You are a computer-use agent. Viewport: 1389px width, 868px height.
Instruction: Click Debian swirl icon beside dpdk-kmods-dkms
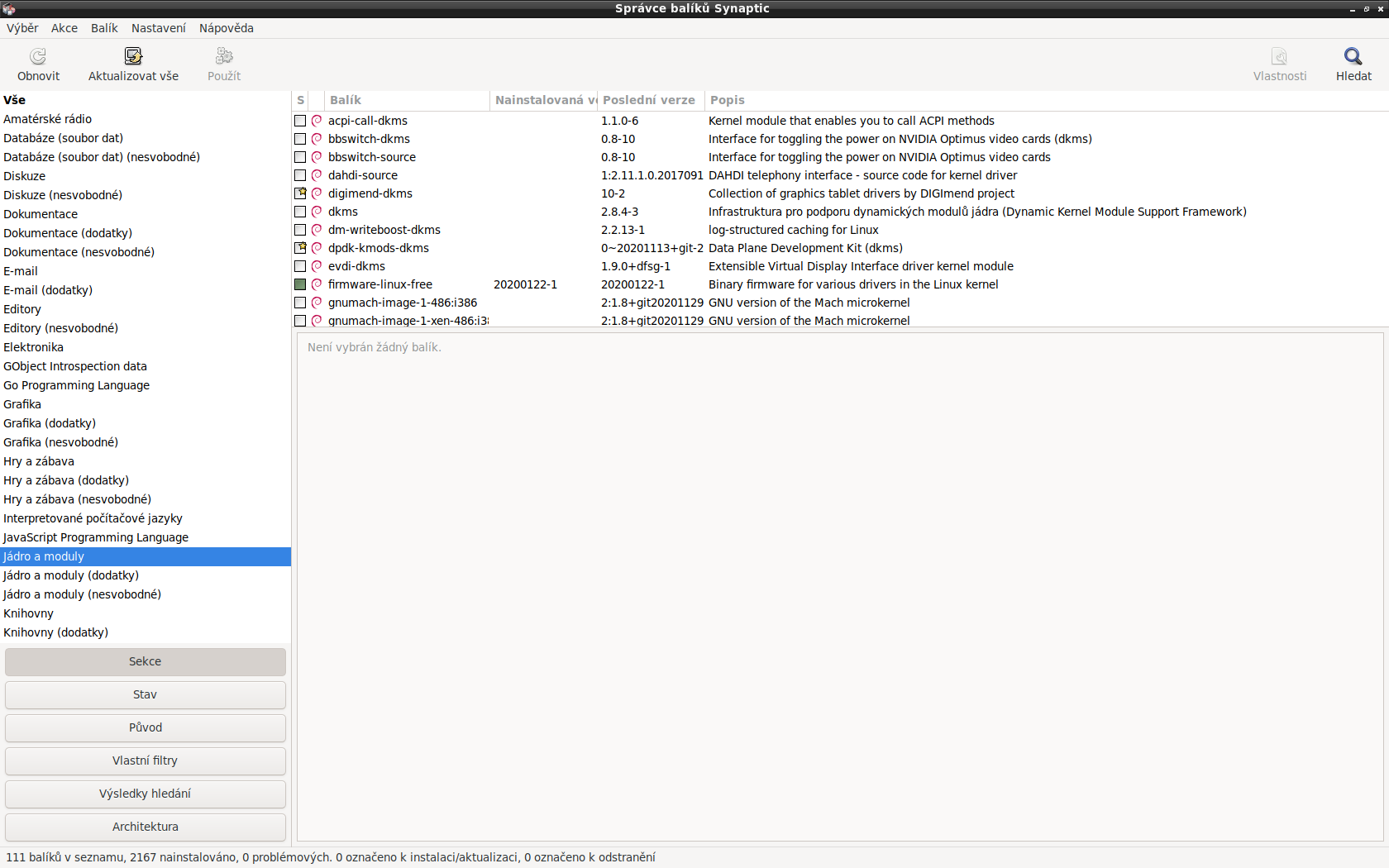(317, 248)
